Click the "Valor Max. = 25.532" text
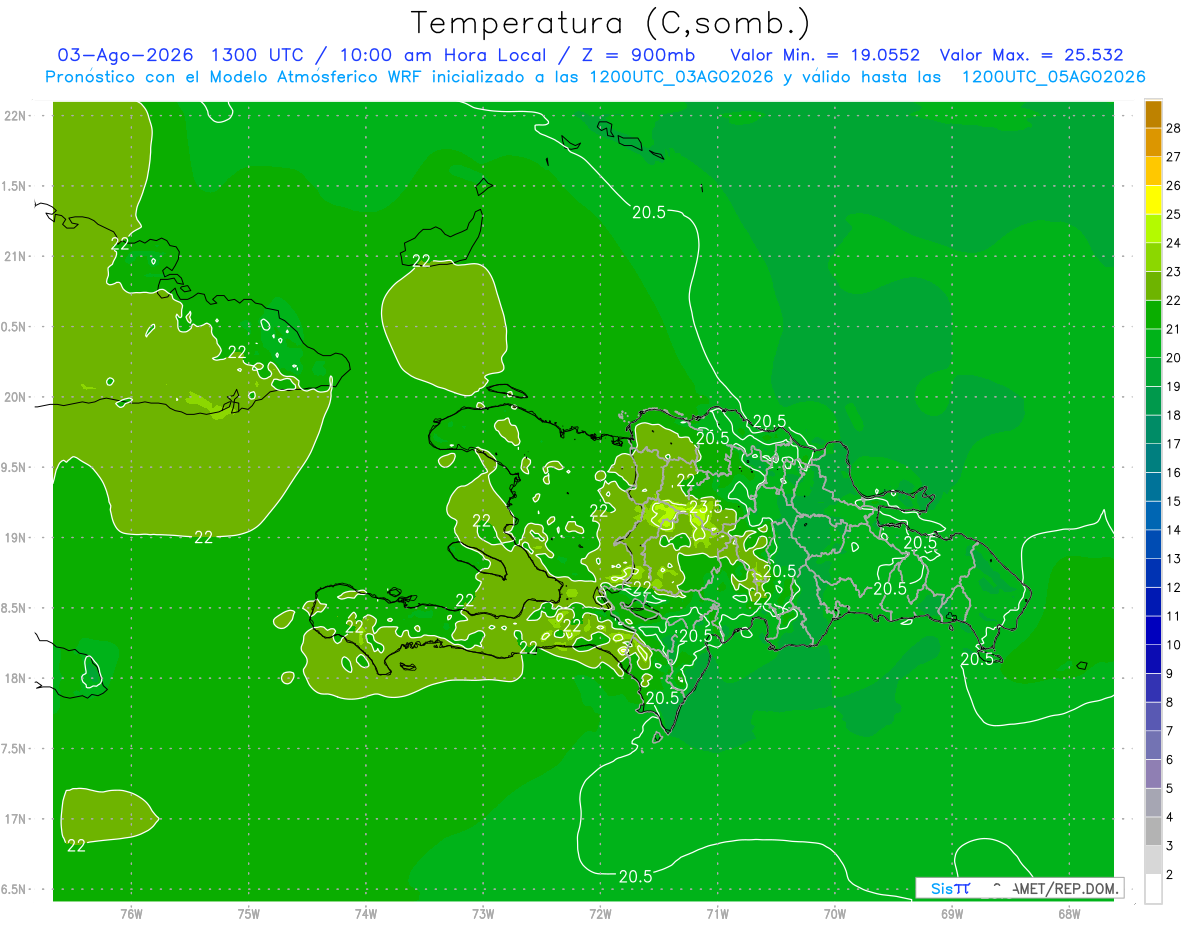Screen dimensions: 1200x927 click(1031, 55)
